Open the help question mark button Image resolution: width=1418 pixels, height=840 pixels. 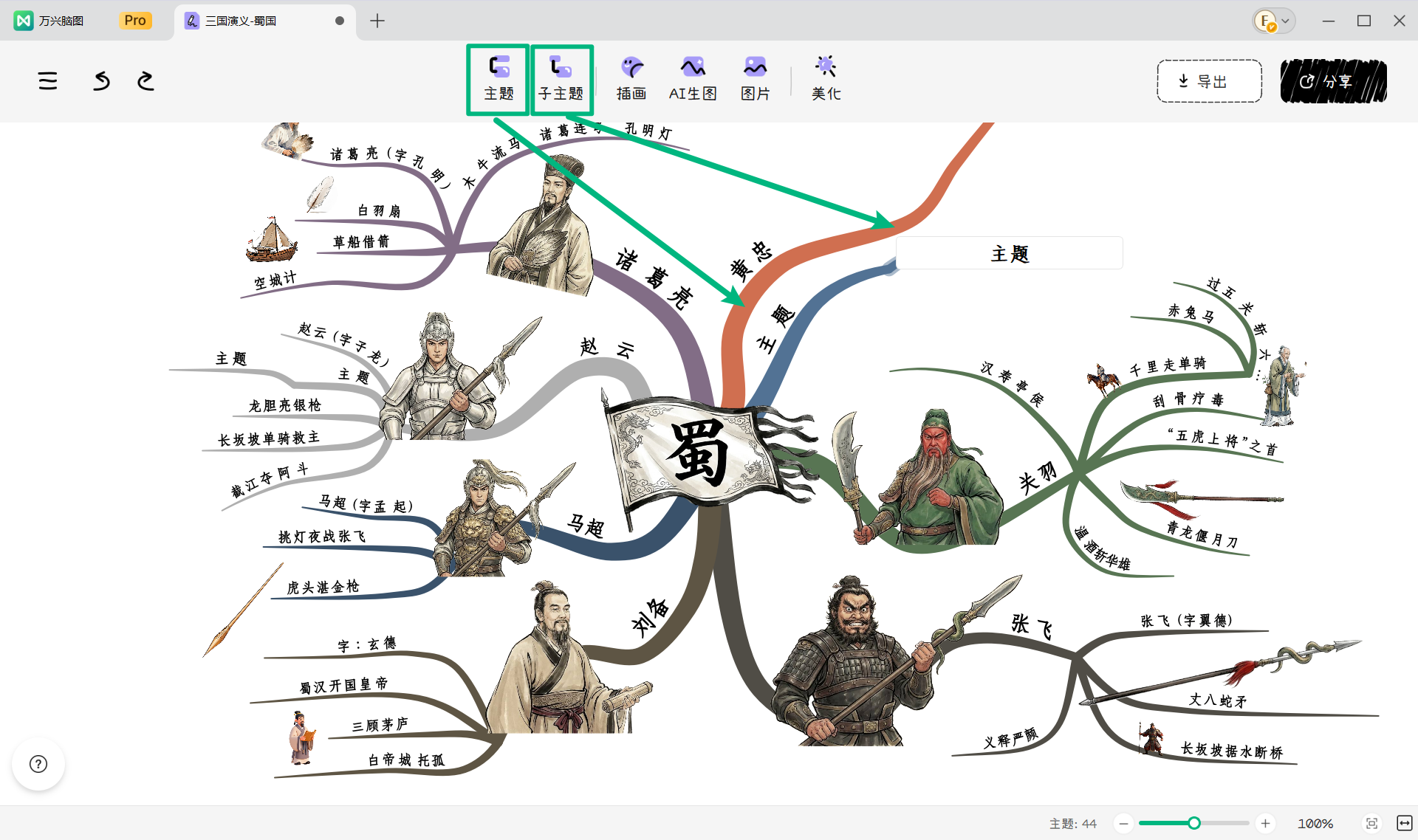coord(38,764)
